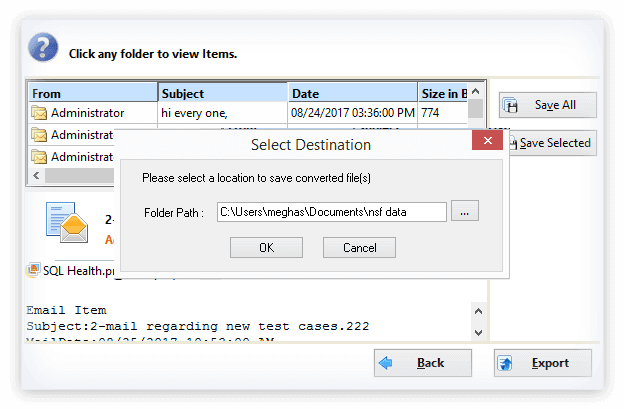
Task: Click the Folder Path text field
Action: 331,211
